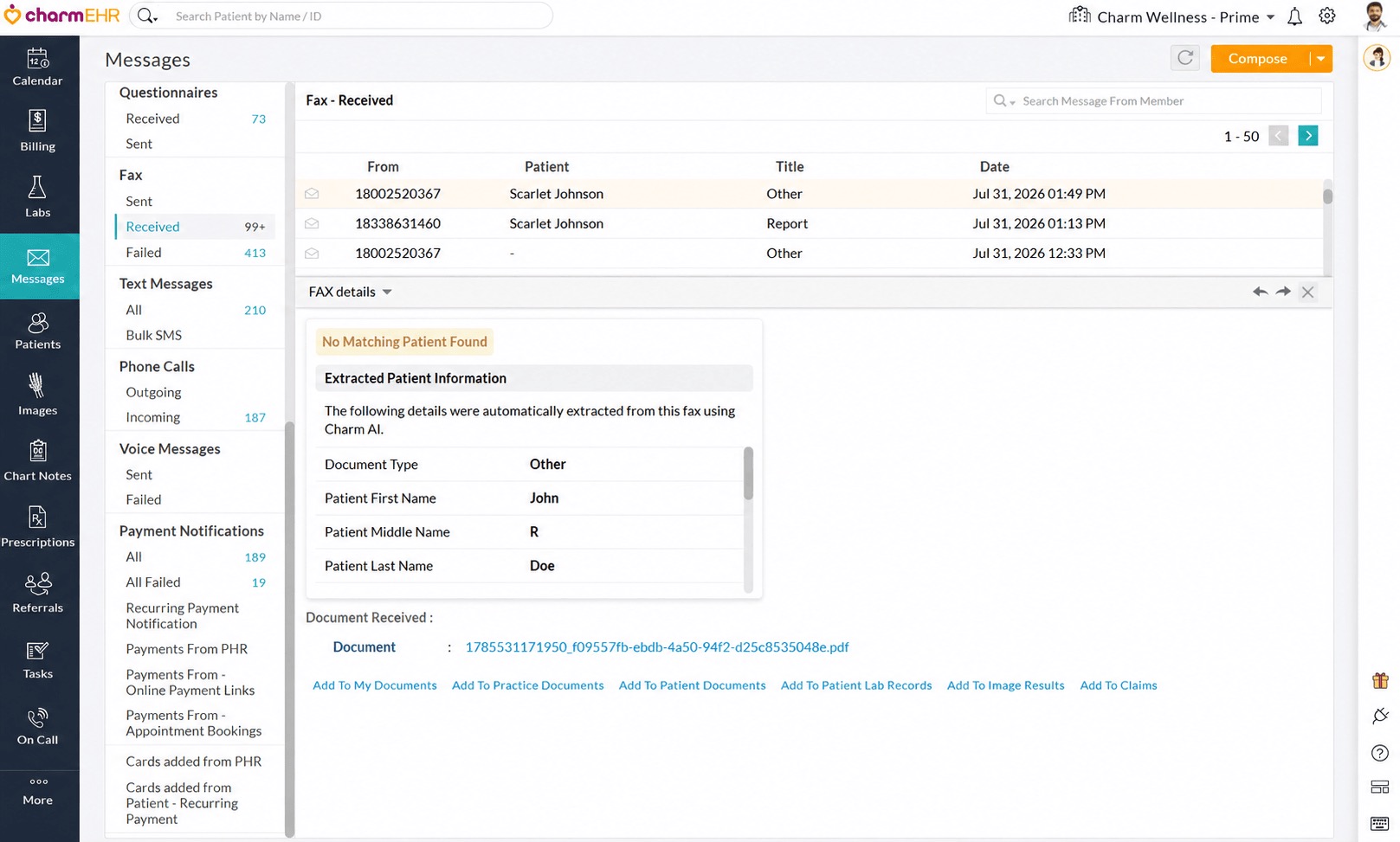Screen dimensions: 1400x842
Task: Click the extracted patient information scrollbar
Action: pyautogui.click(x=749, y=473)
